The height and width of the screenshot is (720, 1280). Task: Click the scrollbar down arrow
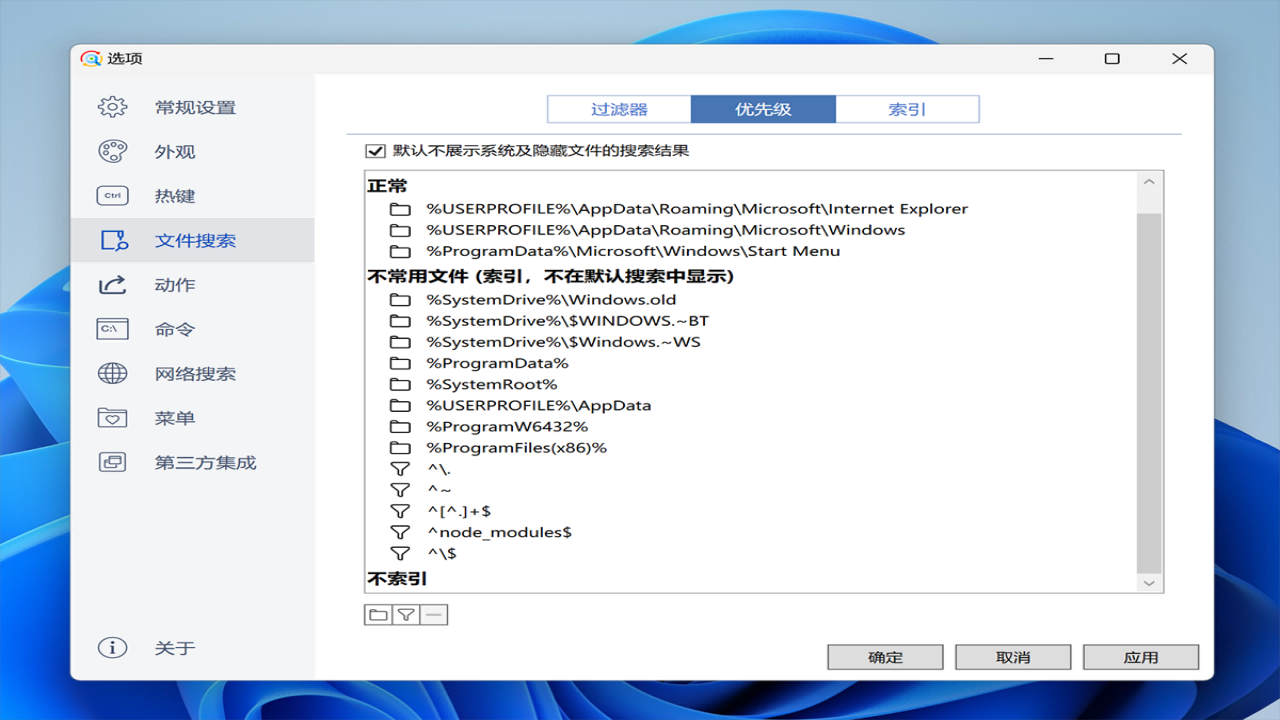click(x=1150, y=583)
